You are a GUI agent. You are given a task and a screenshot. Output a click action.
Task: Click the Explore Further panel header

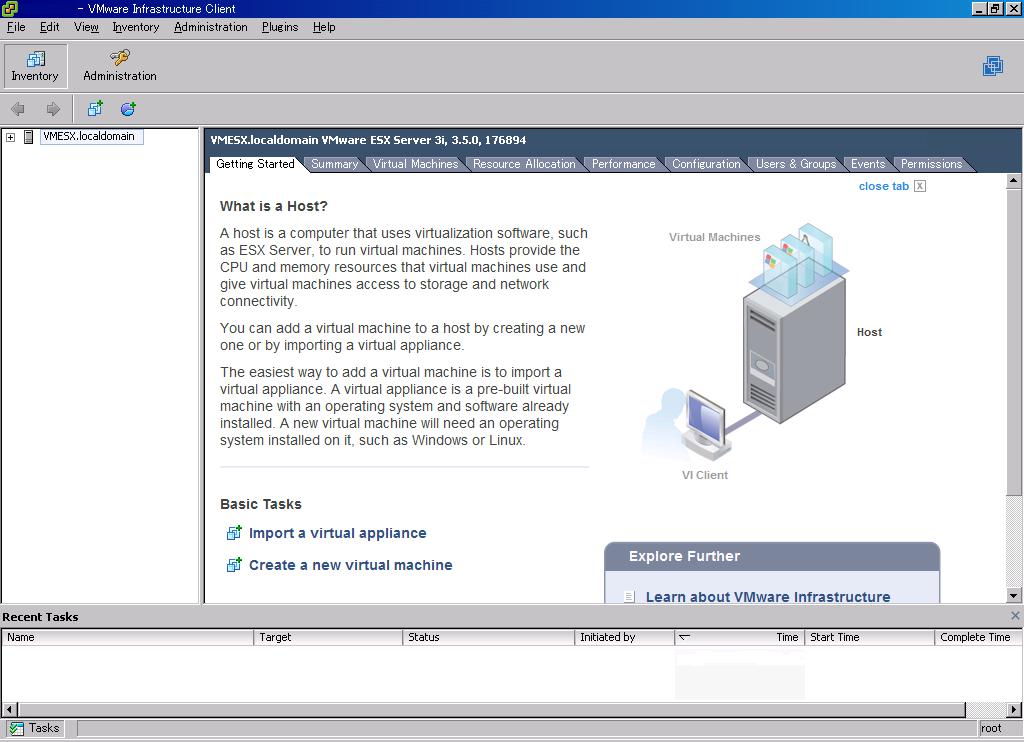[x=772, y=556]
